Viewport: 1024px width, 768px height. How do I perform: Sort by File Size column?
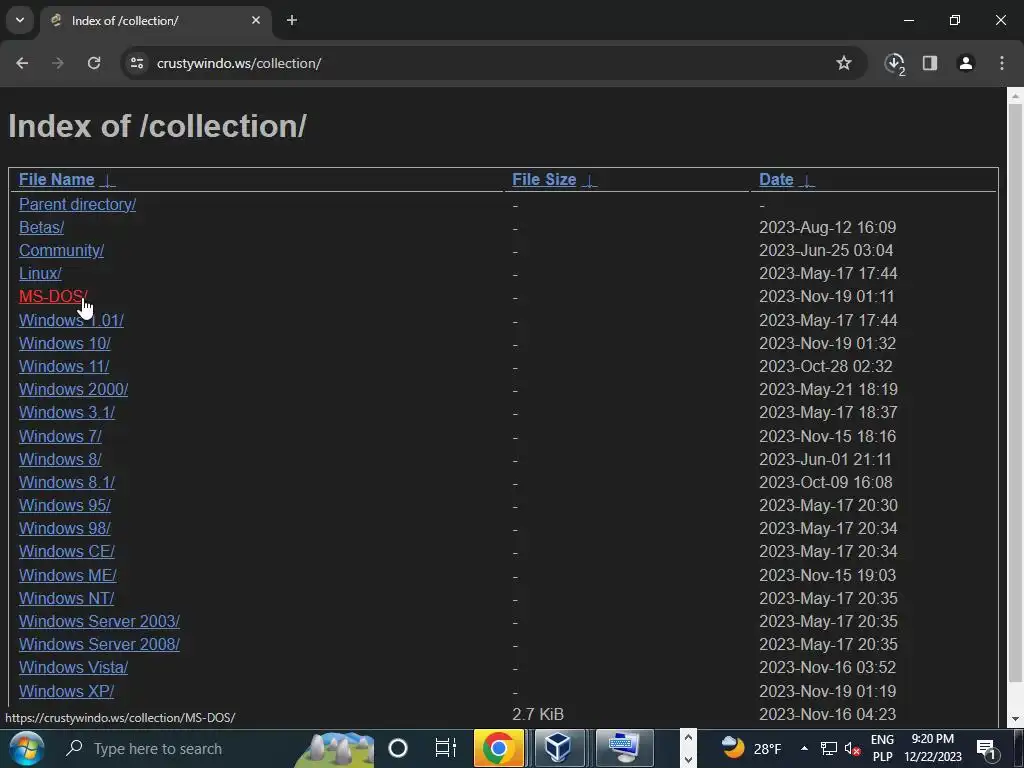pyautogui.click(x=544, y=180)
